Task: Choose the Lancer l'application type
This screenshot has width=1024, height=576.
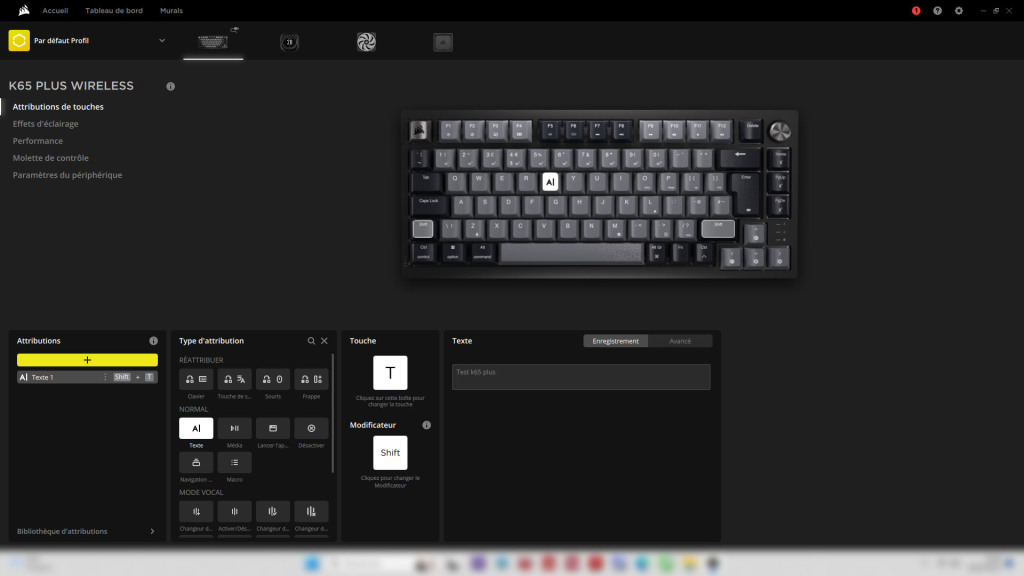Action: tap(273, 428)
